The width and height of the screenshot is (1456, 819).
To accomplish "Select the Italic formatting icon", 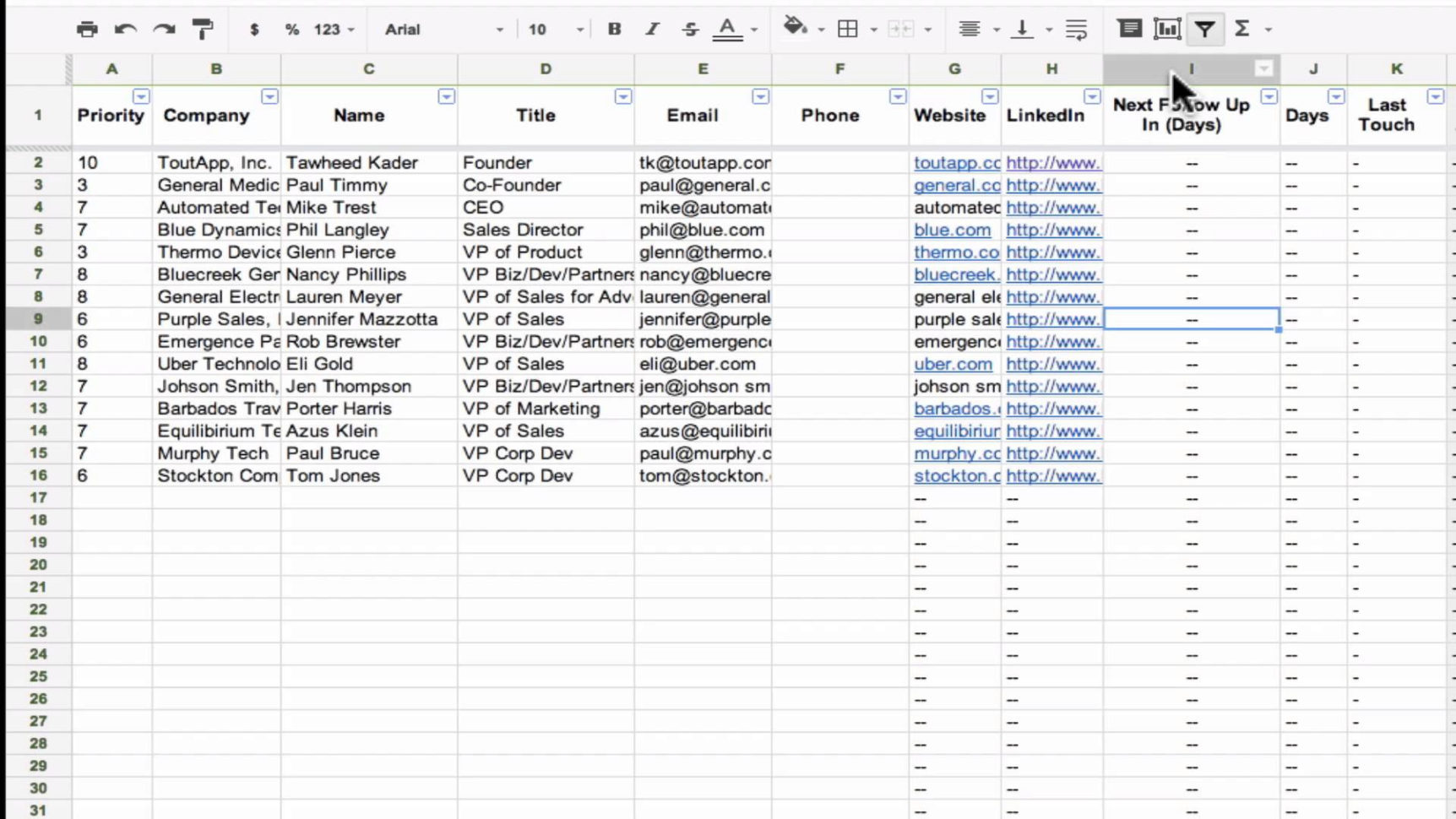I will coord(651,29).
